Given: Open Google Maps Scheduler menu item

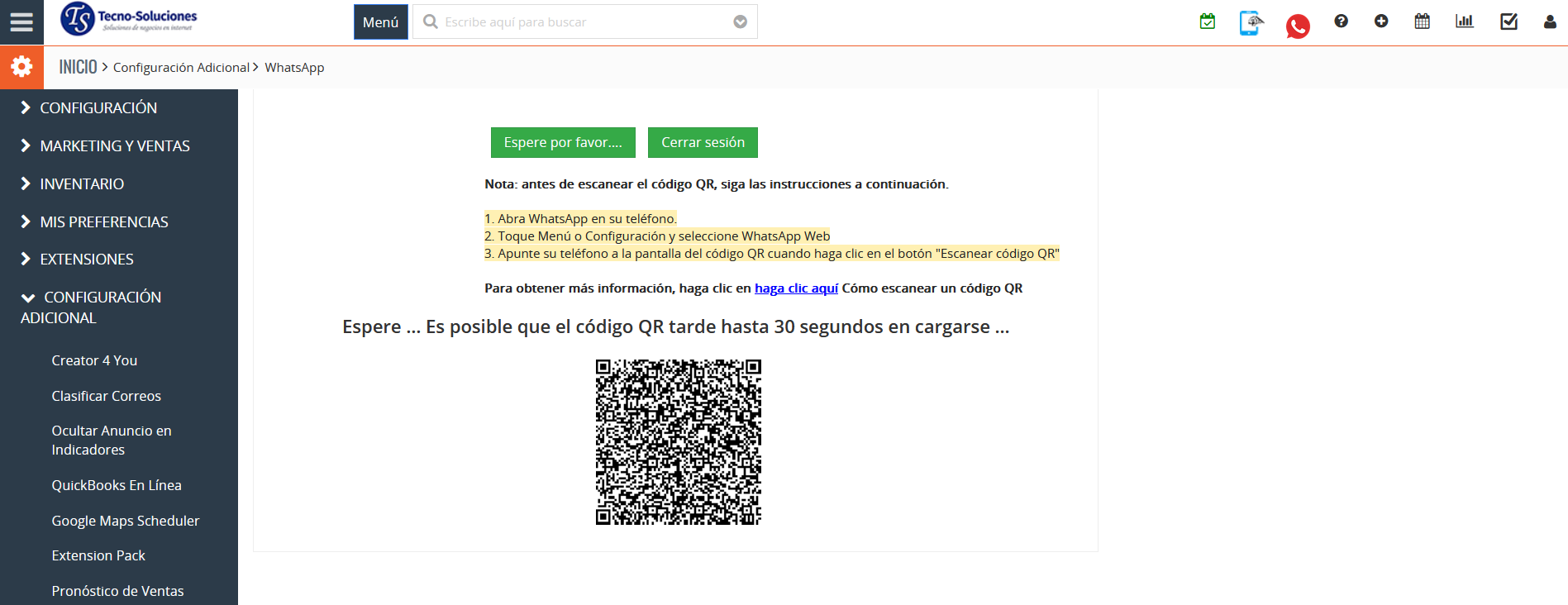Looking at the screenshot, I should [x=126, y=521].
